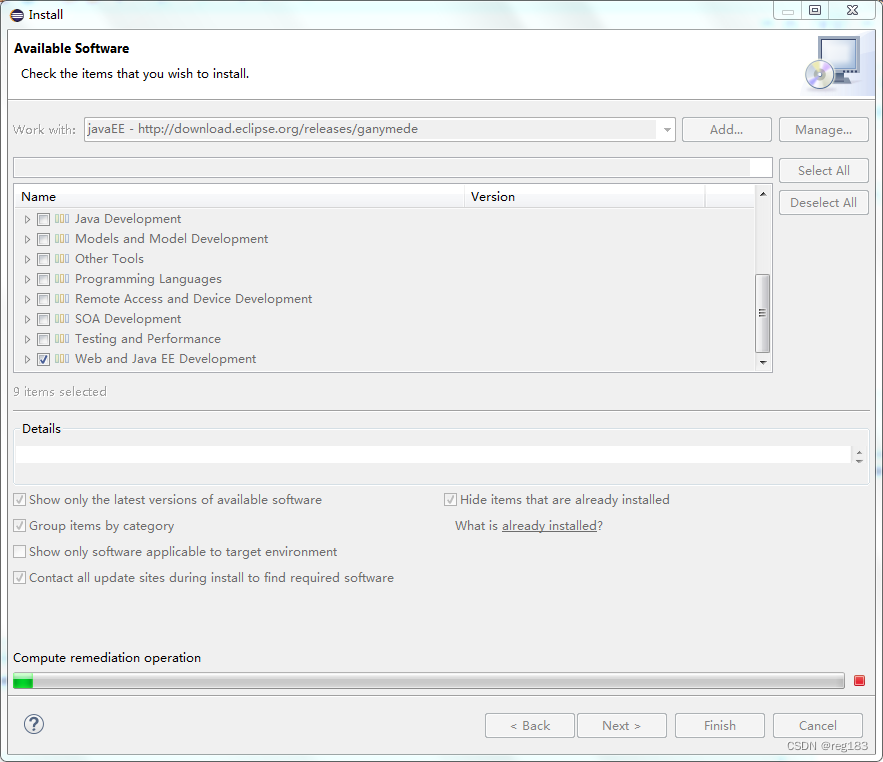Expand the Programming Languages node
The image size is (883, 762).
(27, 279)
